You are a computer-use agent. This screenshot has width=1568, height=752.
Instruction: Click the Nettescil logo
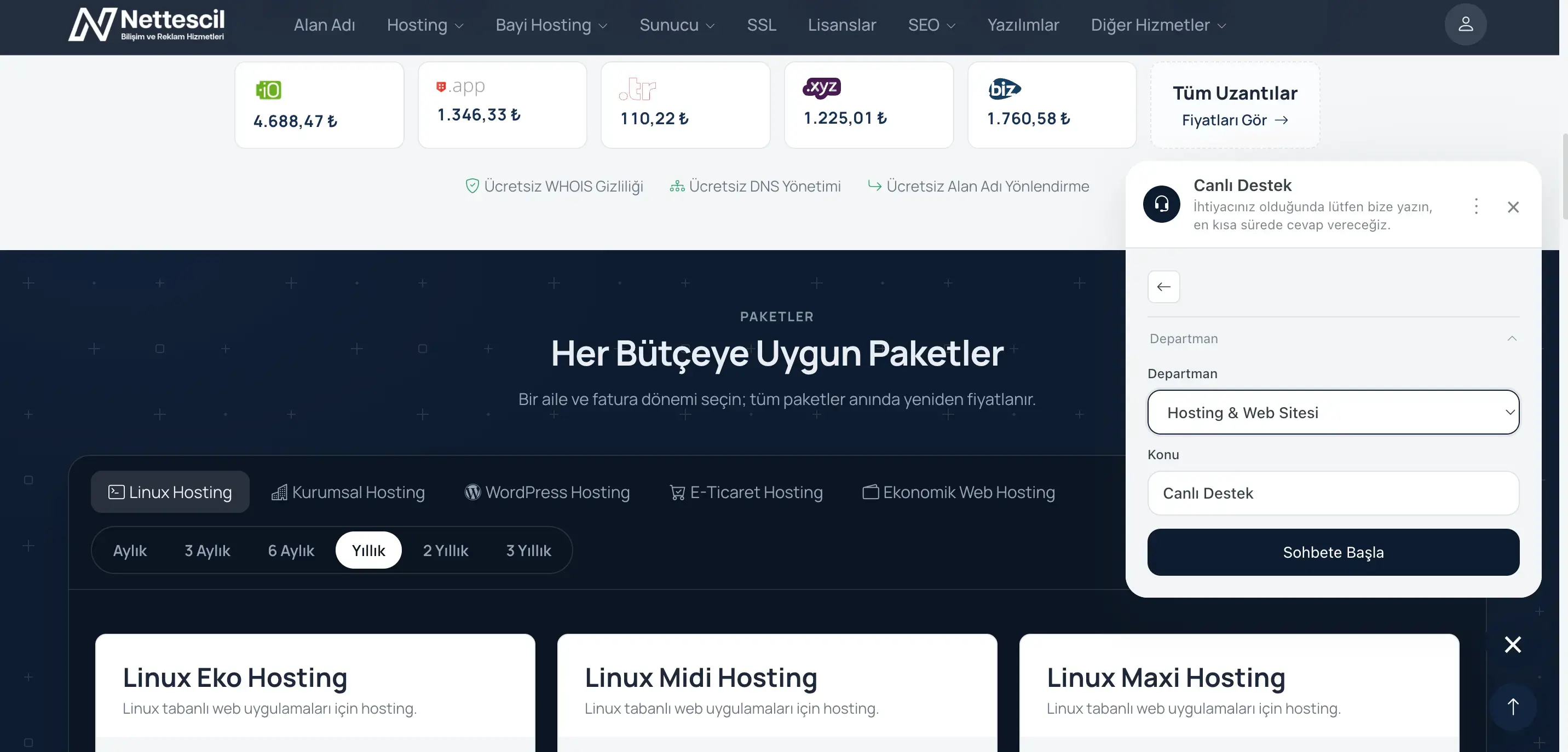point(146,24)
